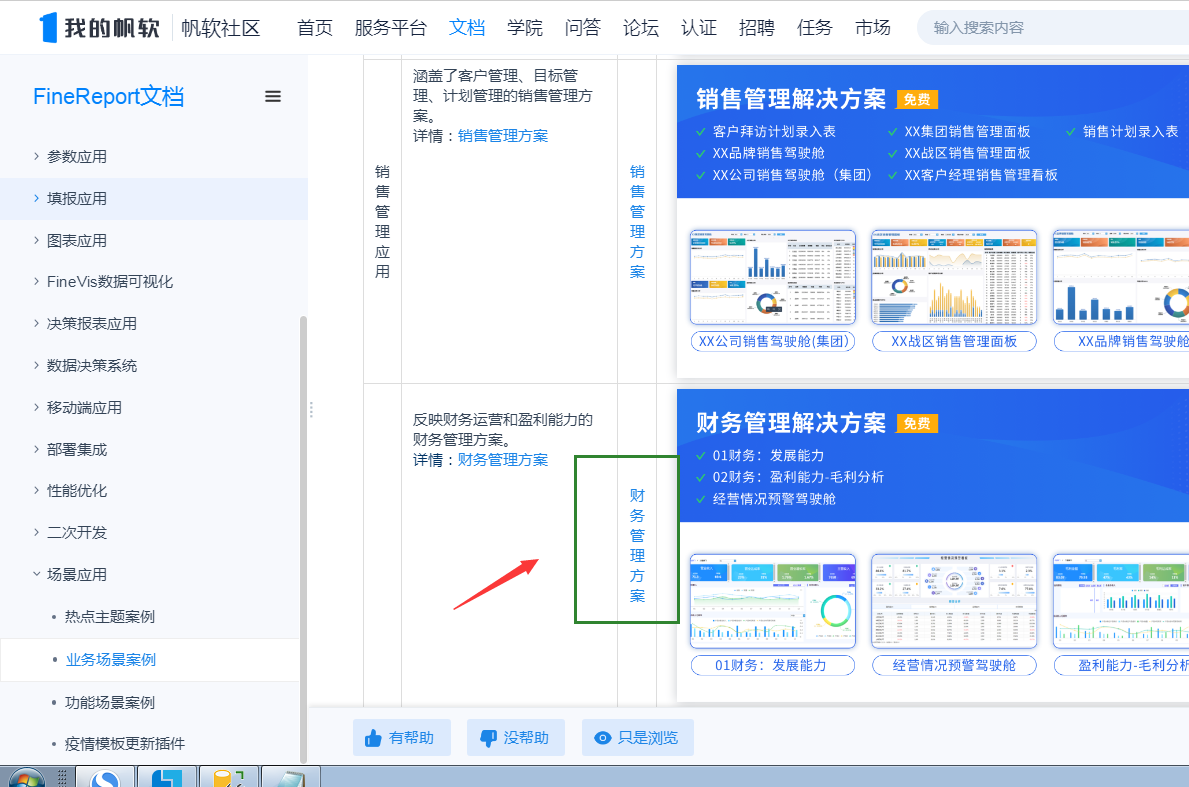Click 02财务：盈利能力-毛利分析 in the finance banner

798,477
